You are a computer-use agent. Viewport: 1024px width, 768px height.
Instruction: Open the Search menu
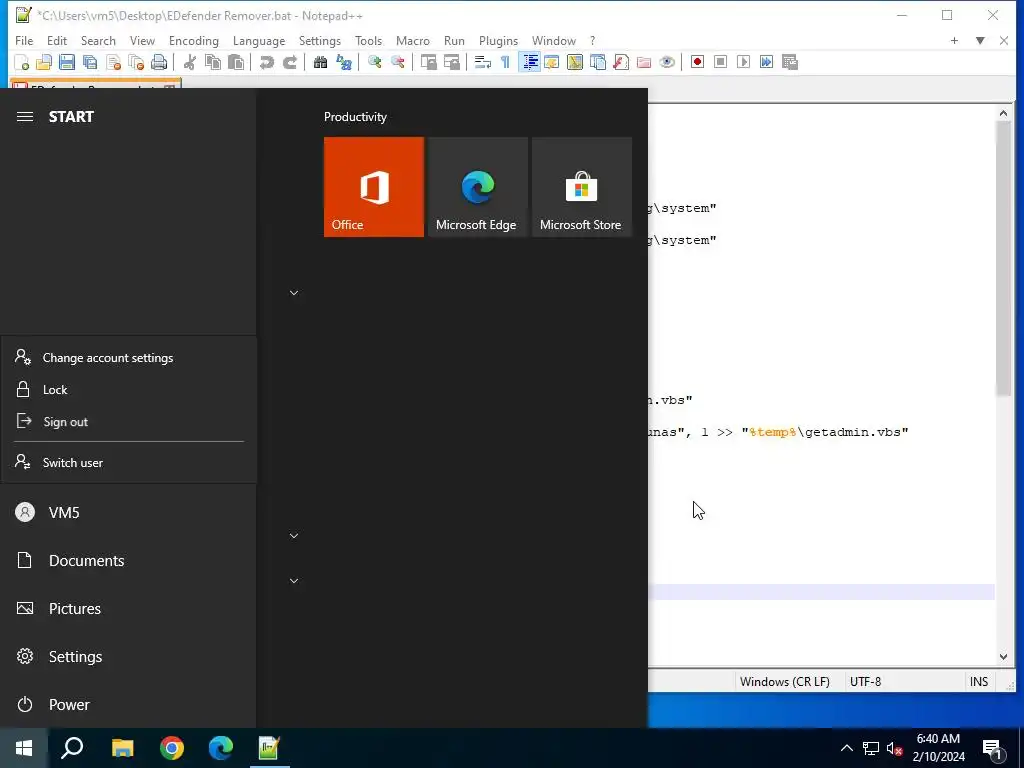click(x=98, y=40)
